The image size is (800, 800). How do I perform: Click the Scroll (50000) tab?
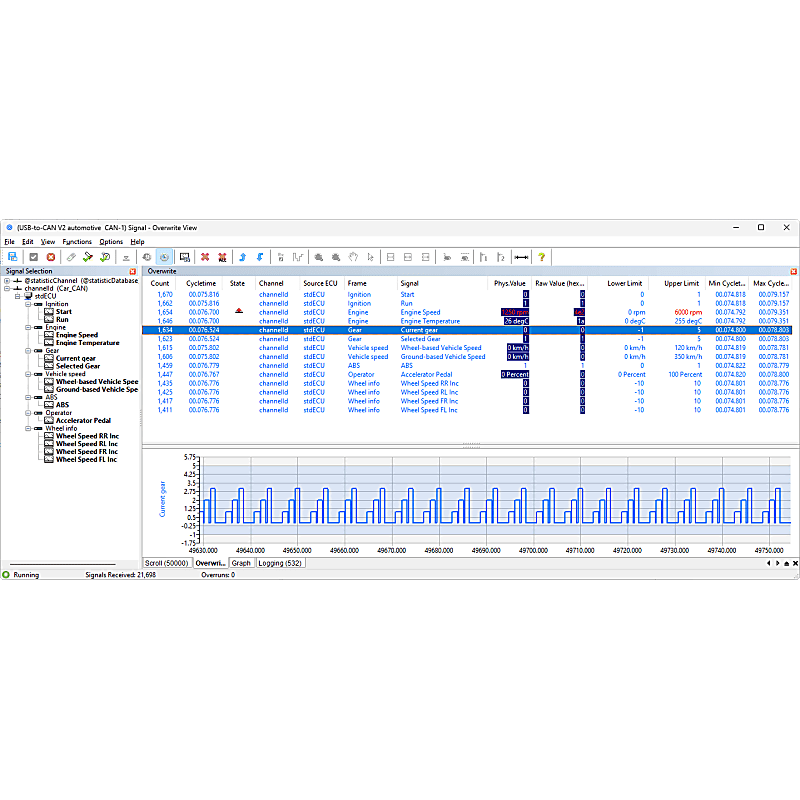click(166, 562)
